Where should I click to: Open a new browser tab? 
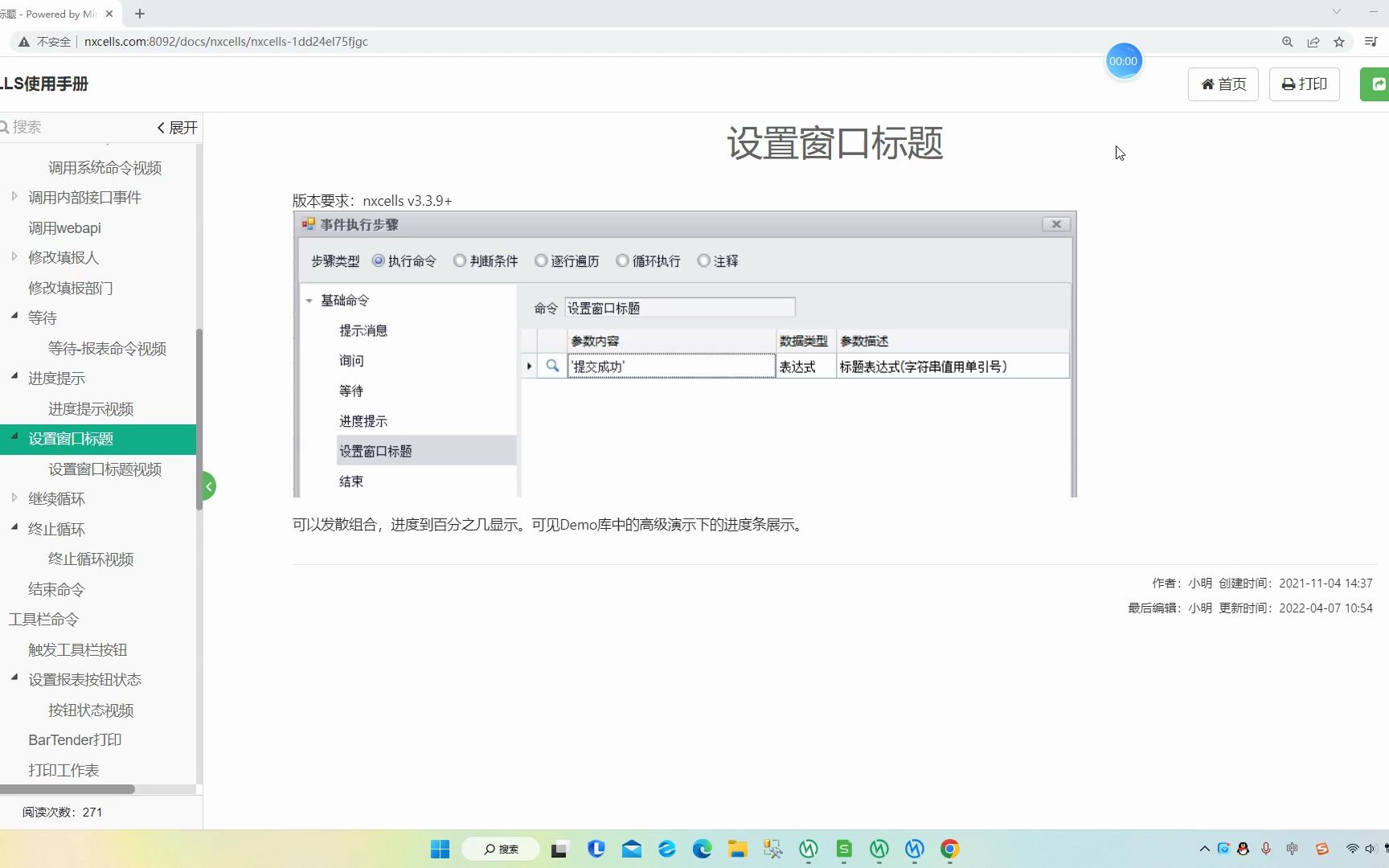click(140, 14)
